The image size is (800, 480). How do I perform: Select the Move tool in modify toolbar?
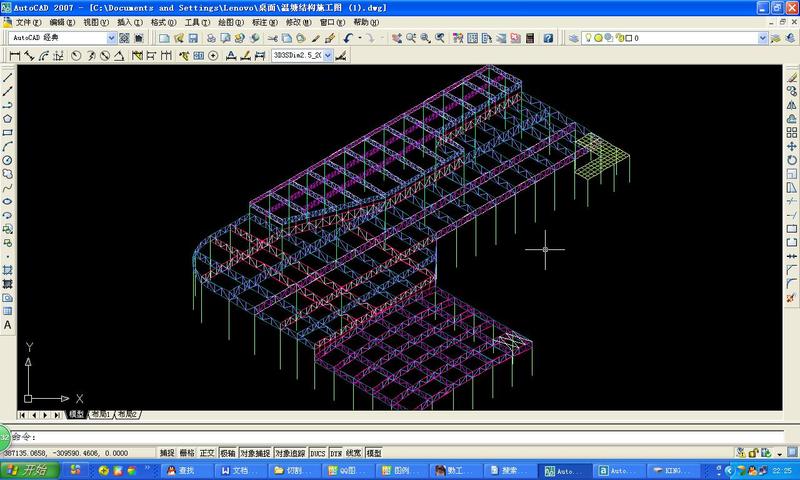[792, 146]
